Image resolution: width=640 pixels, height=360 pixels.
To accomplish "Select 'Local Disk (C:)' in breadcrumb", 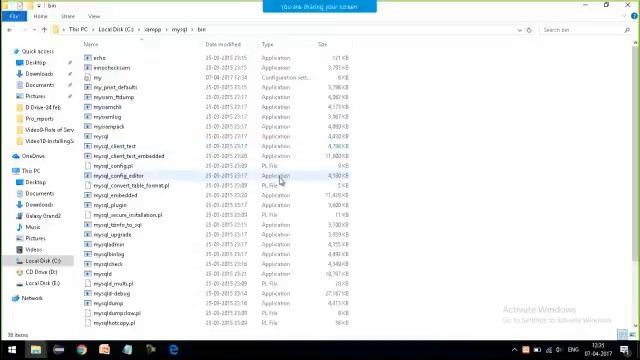I will (116, 29).
